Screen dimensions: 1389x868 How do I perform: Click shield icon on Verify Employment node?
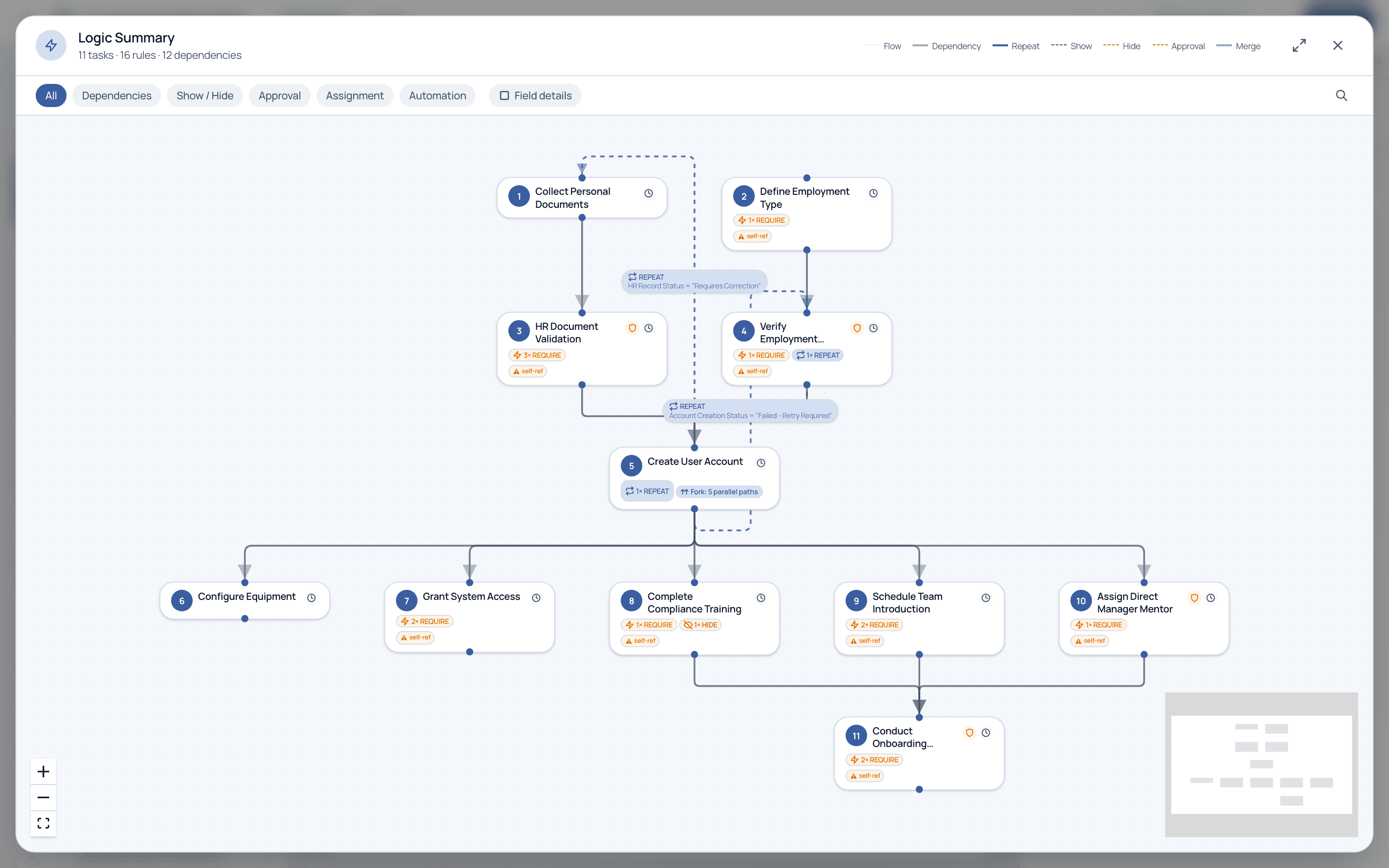[857, 328]
